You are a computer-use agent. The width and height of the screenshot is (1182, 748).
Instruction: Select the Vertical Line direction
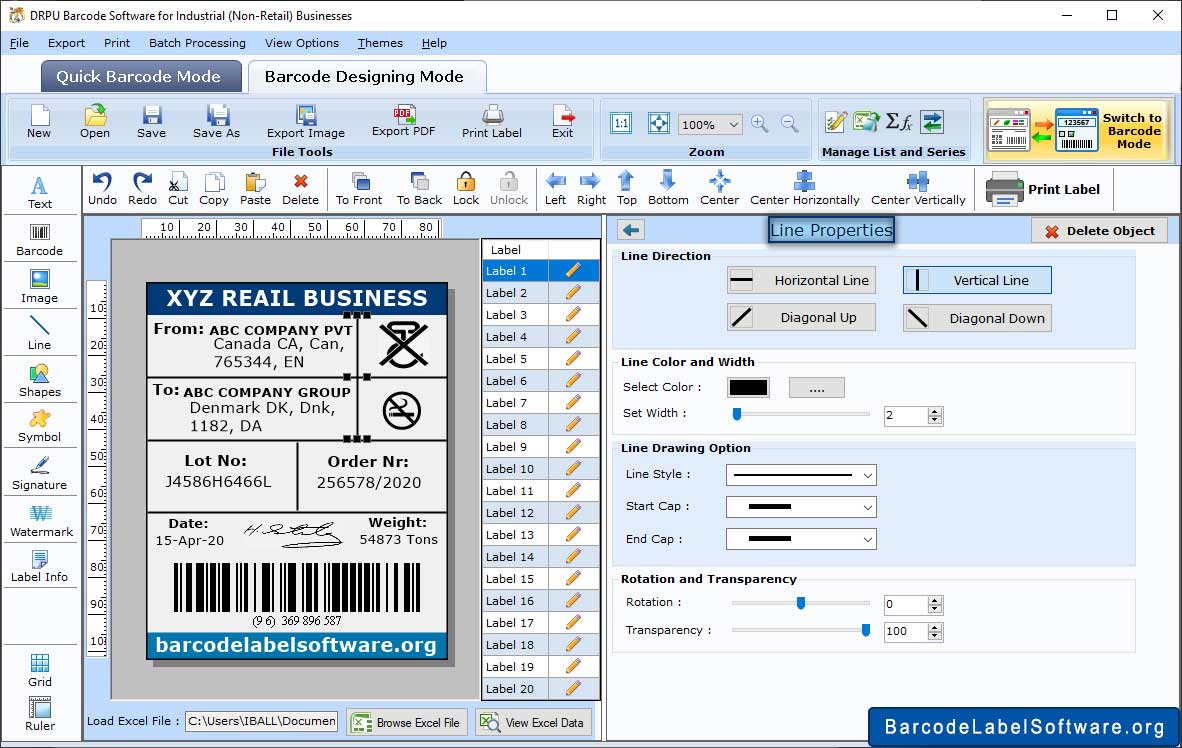pyautogui.click(x=976, y=281)
